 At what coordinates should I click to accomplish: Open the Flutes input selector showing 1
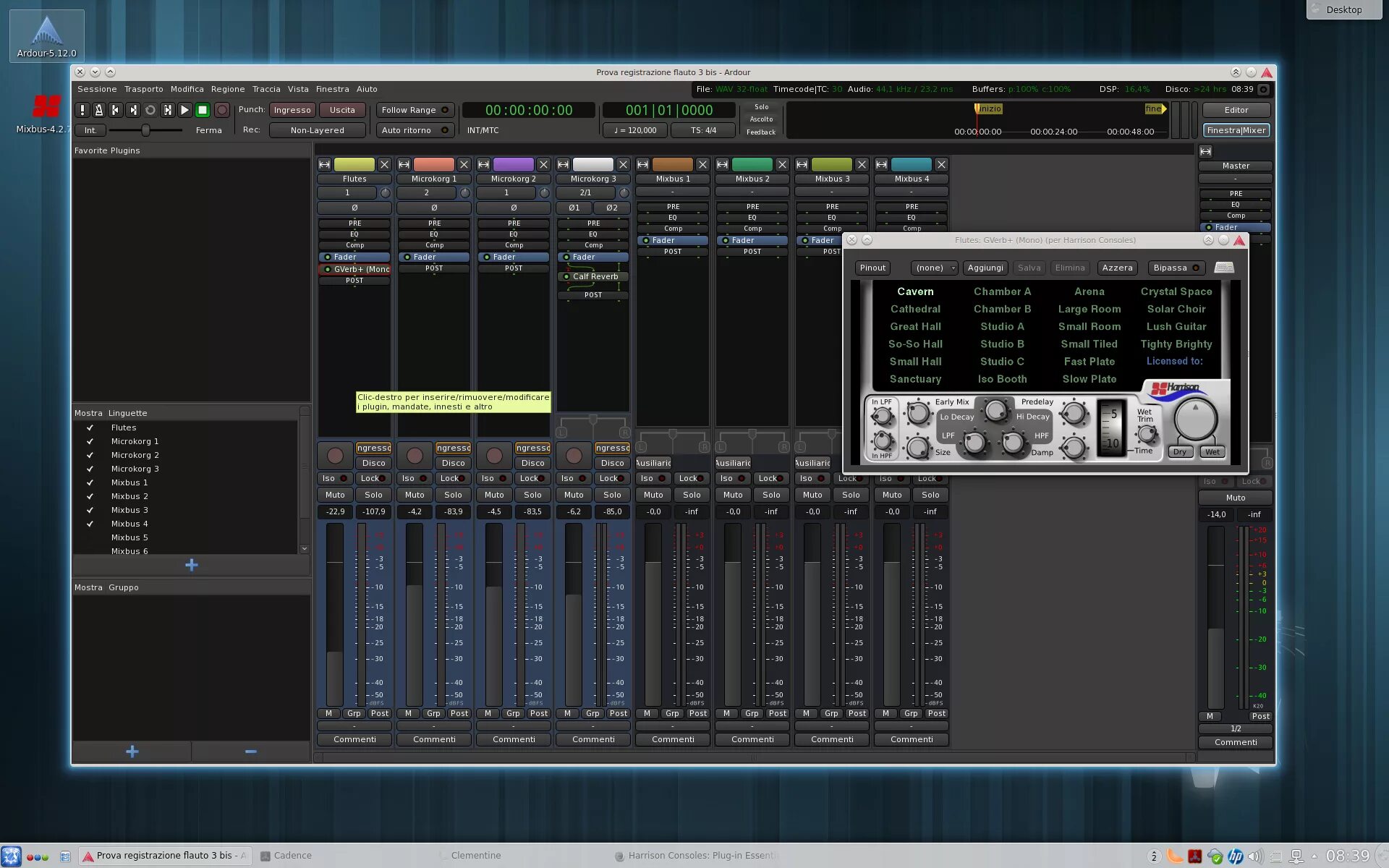tap(347, 192)
